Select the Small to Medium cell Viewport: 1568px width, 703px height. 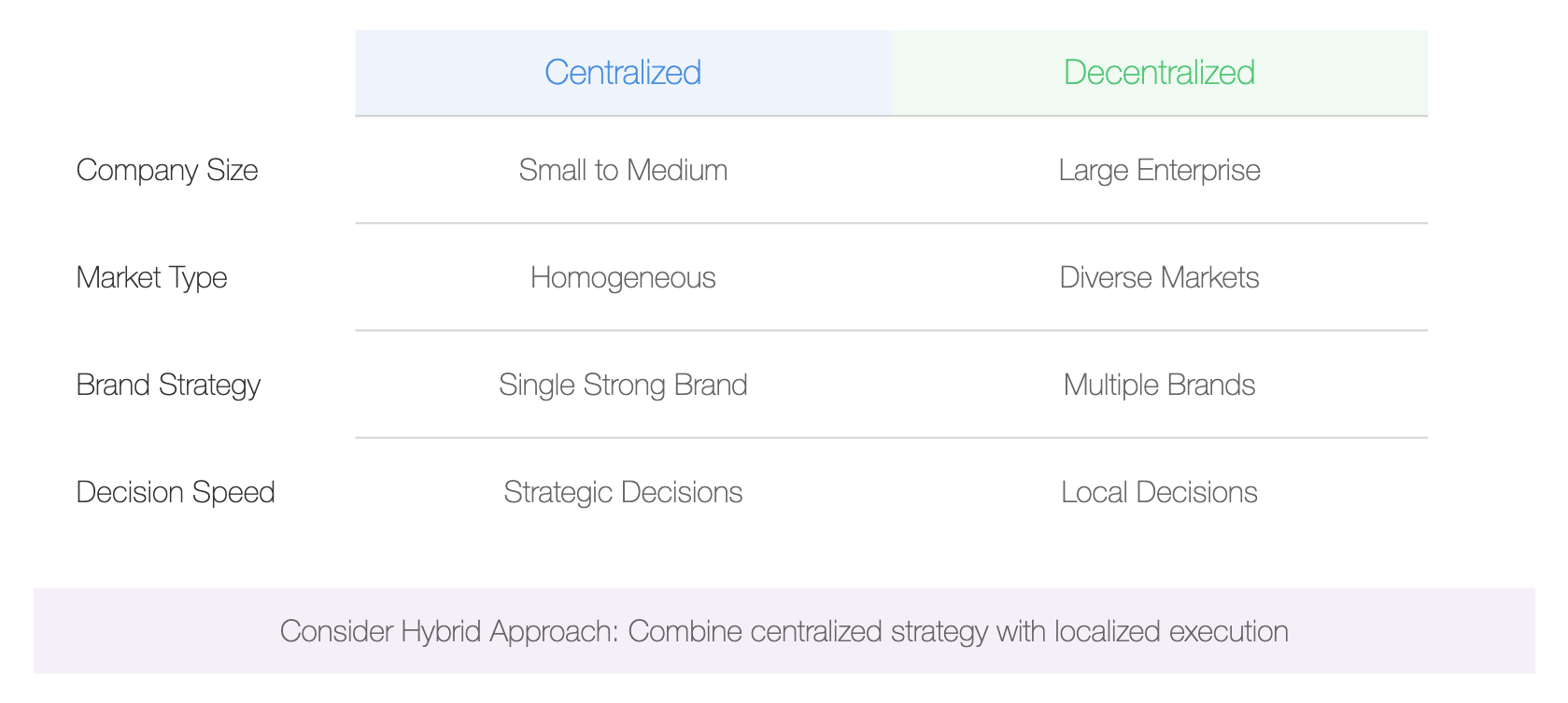pos(623,170)
